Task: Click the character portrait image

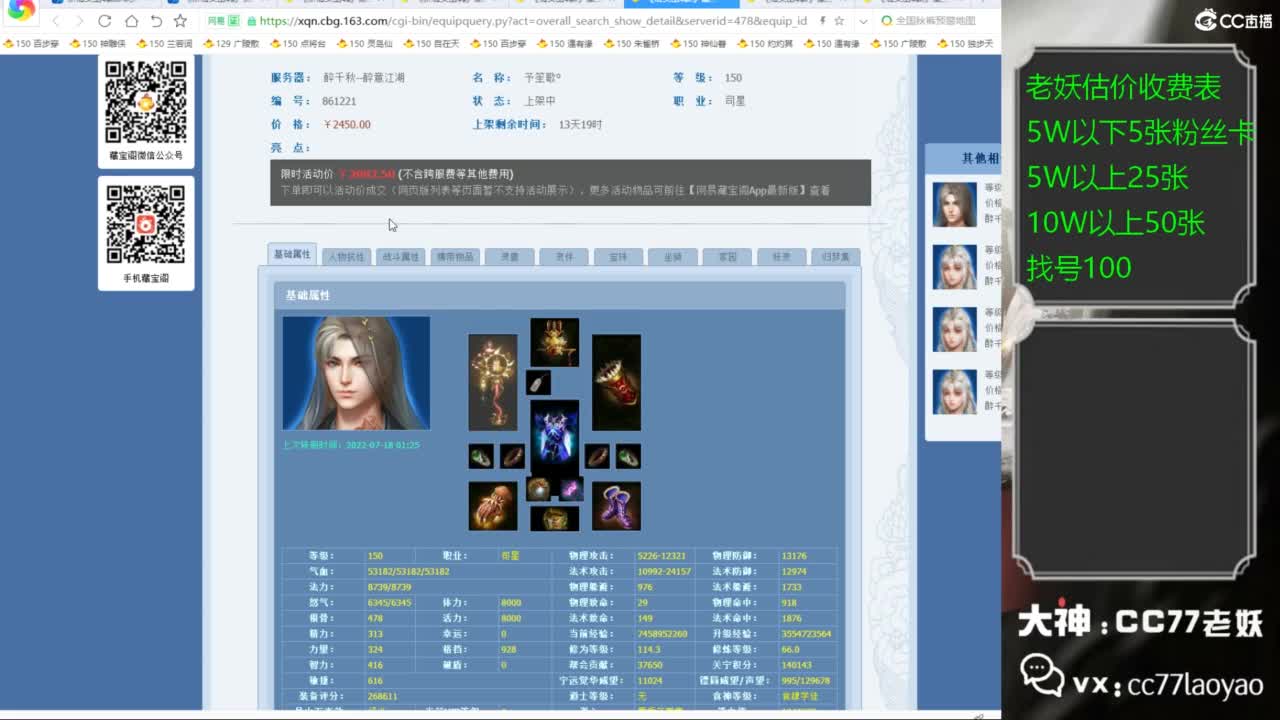Action: pos(356,373)
